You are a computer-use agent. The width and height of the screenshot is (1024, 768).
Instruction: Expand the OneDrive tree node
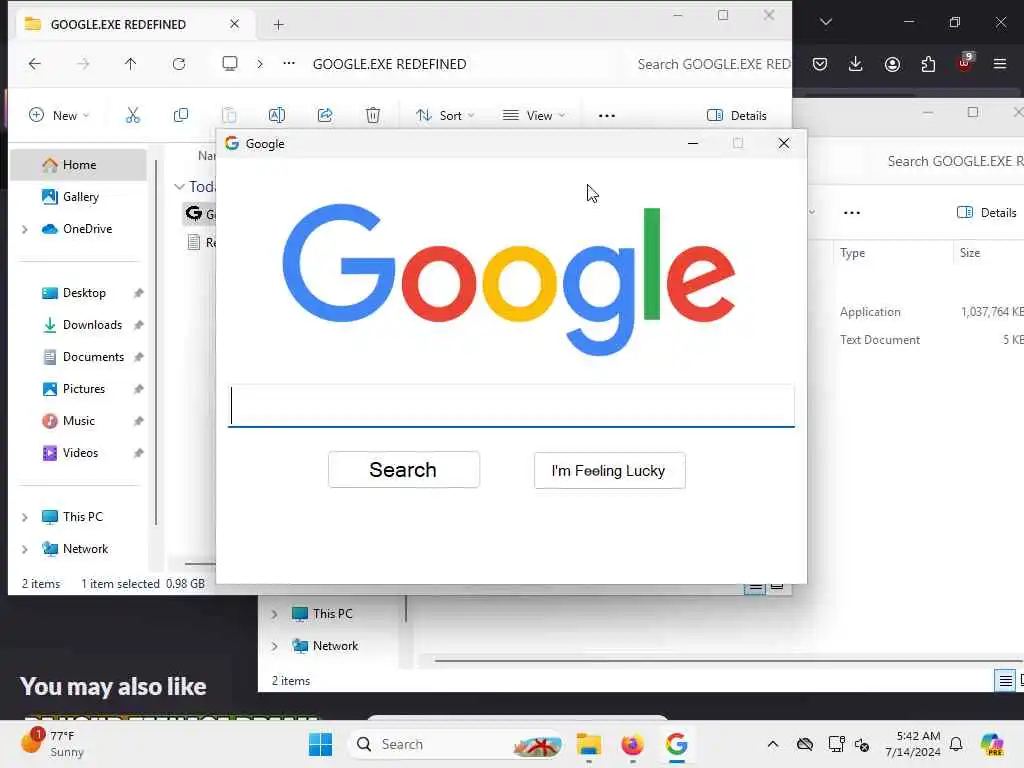pos(25,229)
